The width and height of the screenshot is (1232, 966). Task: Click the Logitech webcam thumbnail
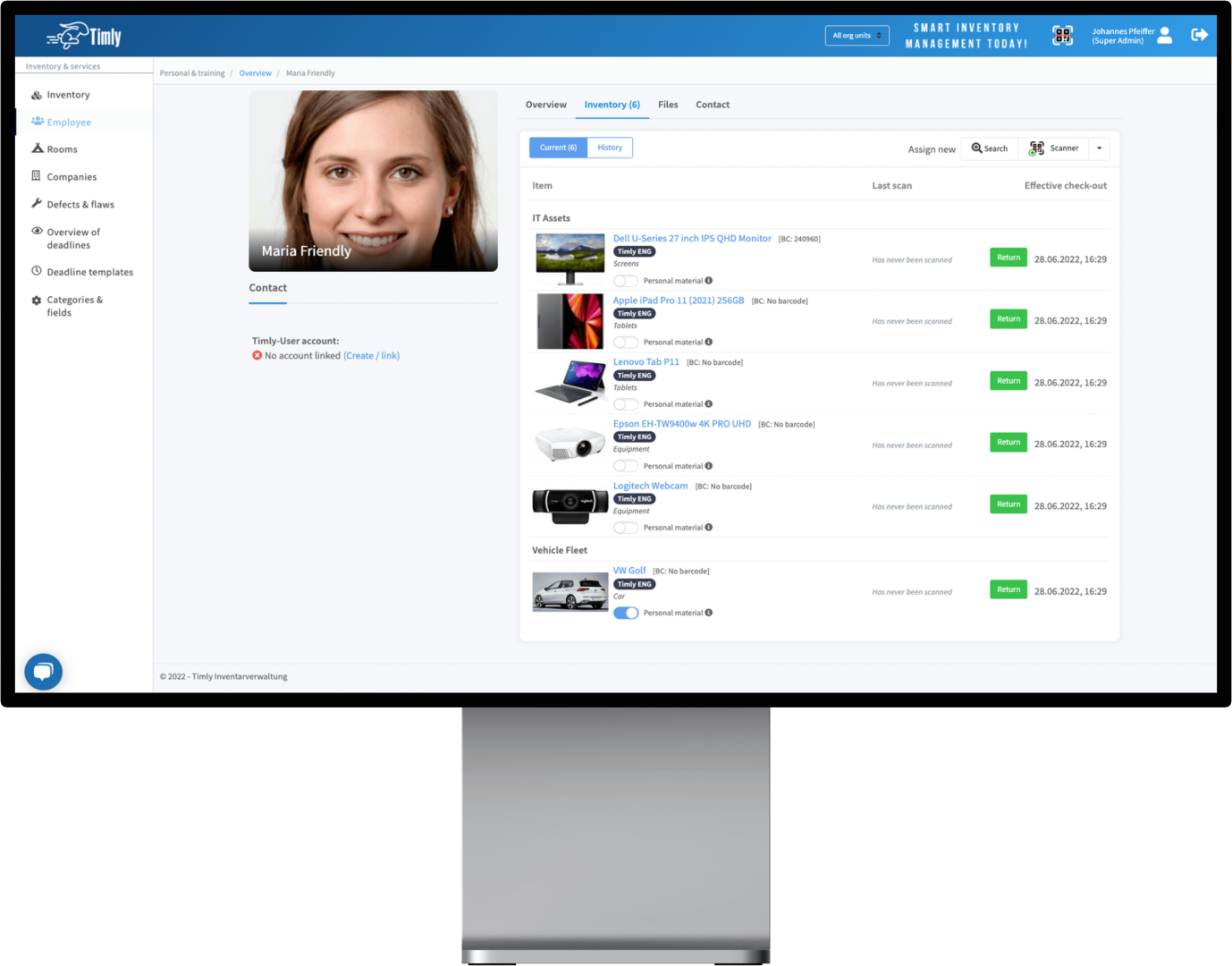pyautogui.click(x=570, y=505)
